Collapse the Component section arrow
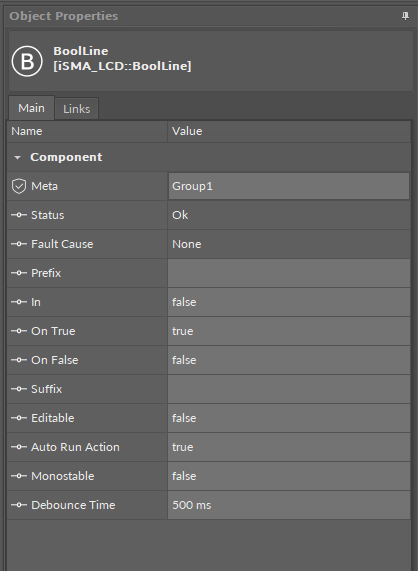This screenshot has width=418, height=571. tap(17, 157)
